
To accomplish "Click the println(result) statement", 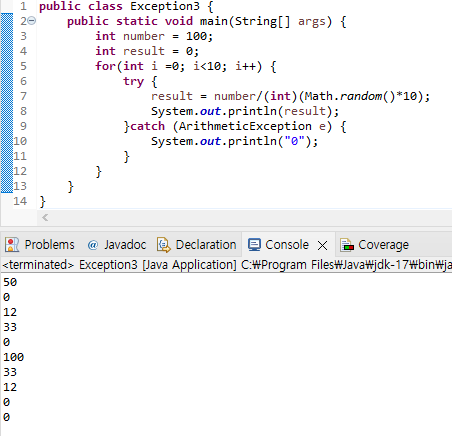I will [x=245, y=111].
